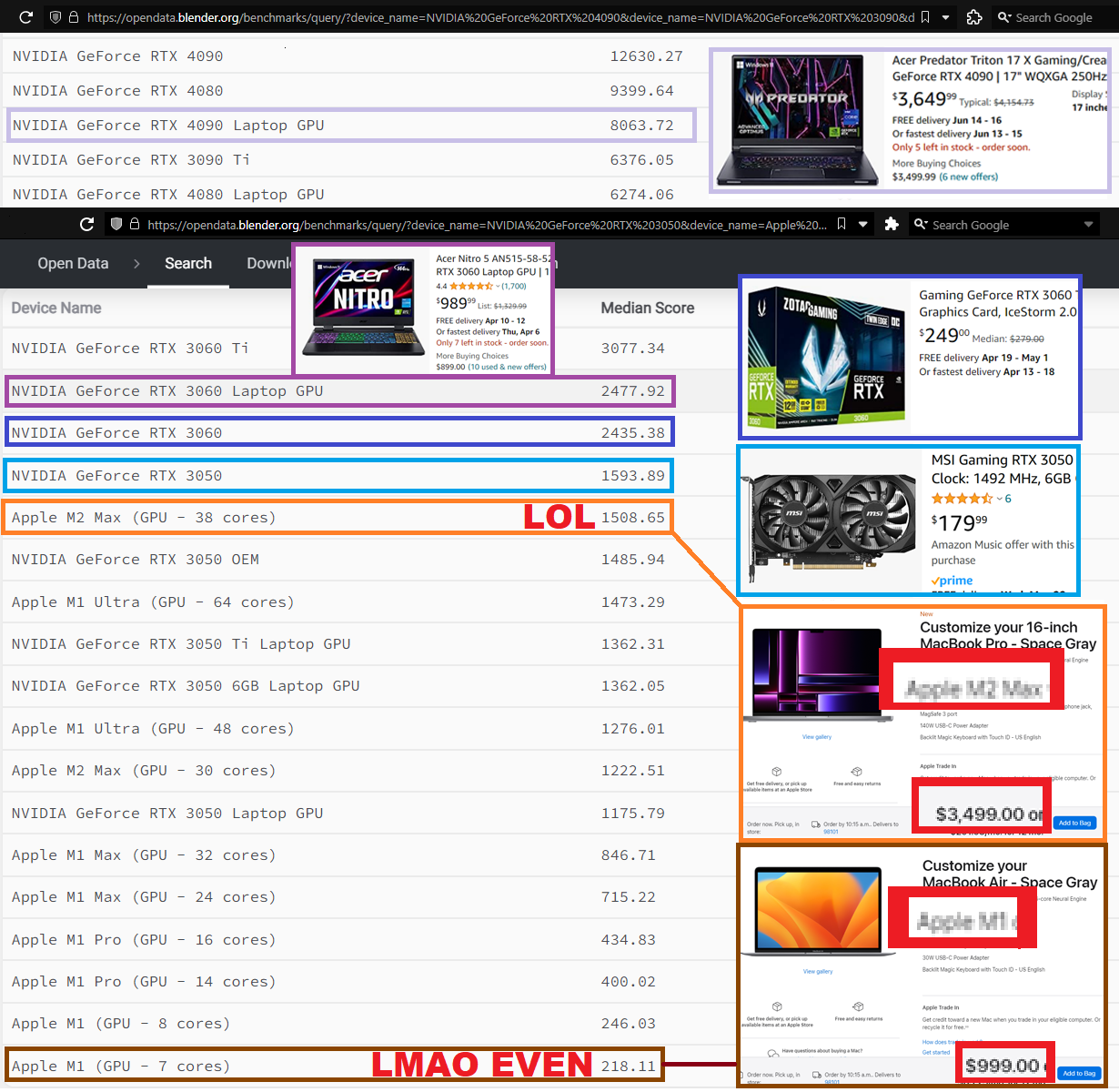This screenshot has width=1119, height=1092.
Task: Click the search magnifier icon in the RTX 3050 browser bar
Action: (x=921, y=225)
